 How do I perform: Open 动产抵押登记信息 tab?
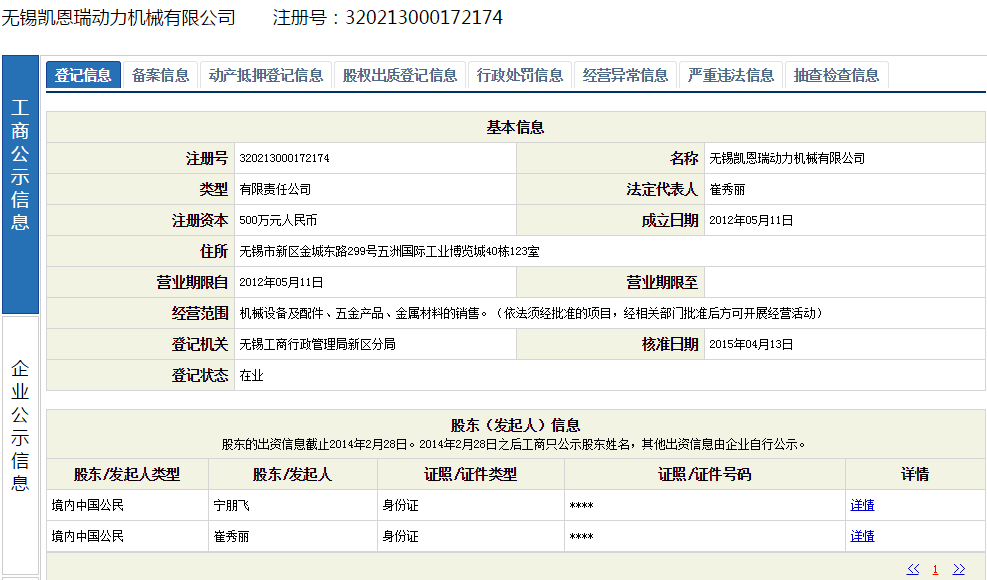click(x=266, y=75)
